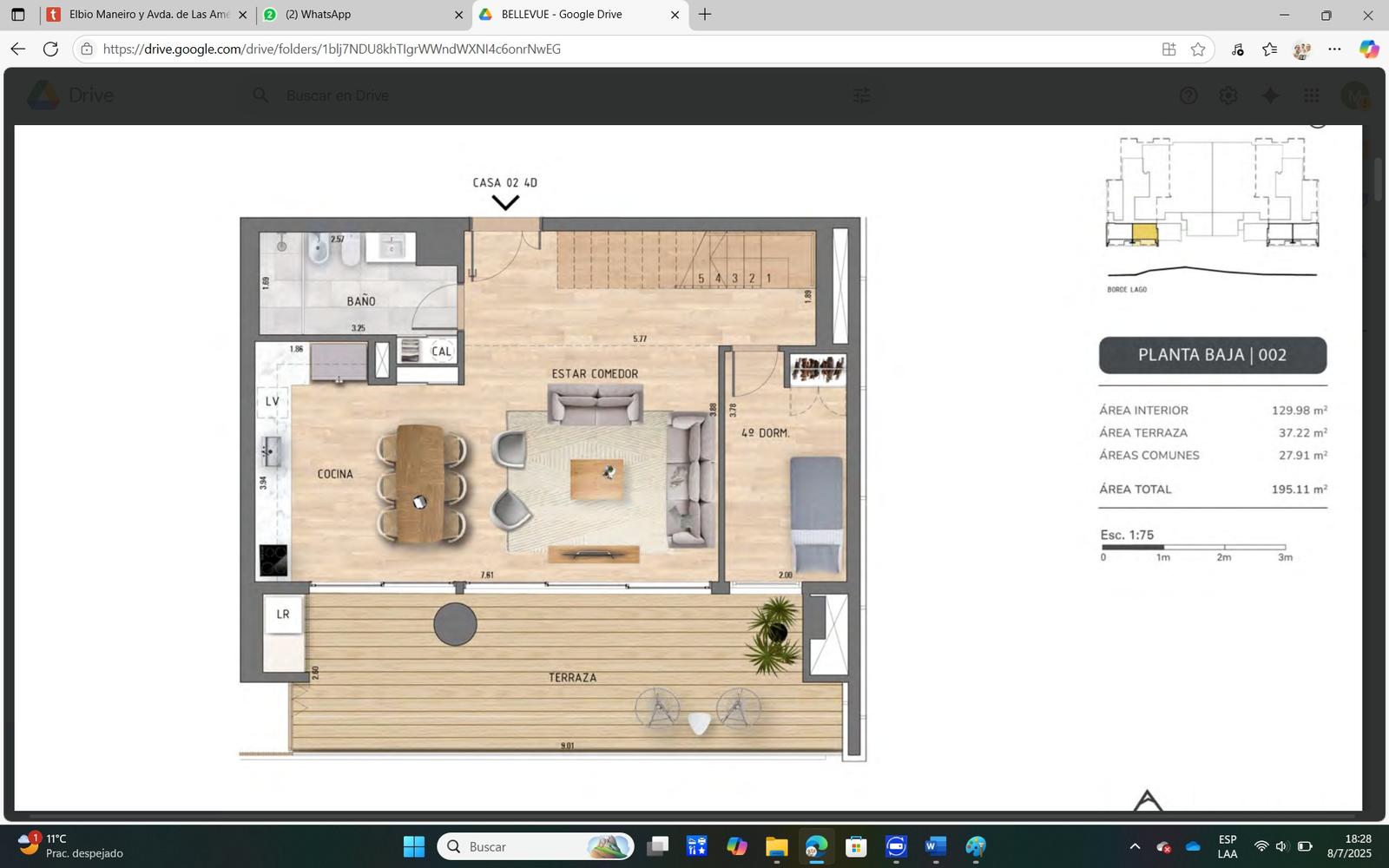The image size is (1389, 868).
Task: Click the ÁREA TOTAL label
Action: [1136, 490]
